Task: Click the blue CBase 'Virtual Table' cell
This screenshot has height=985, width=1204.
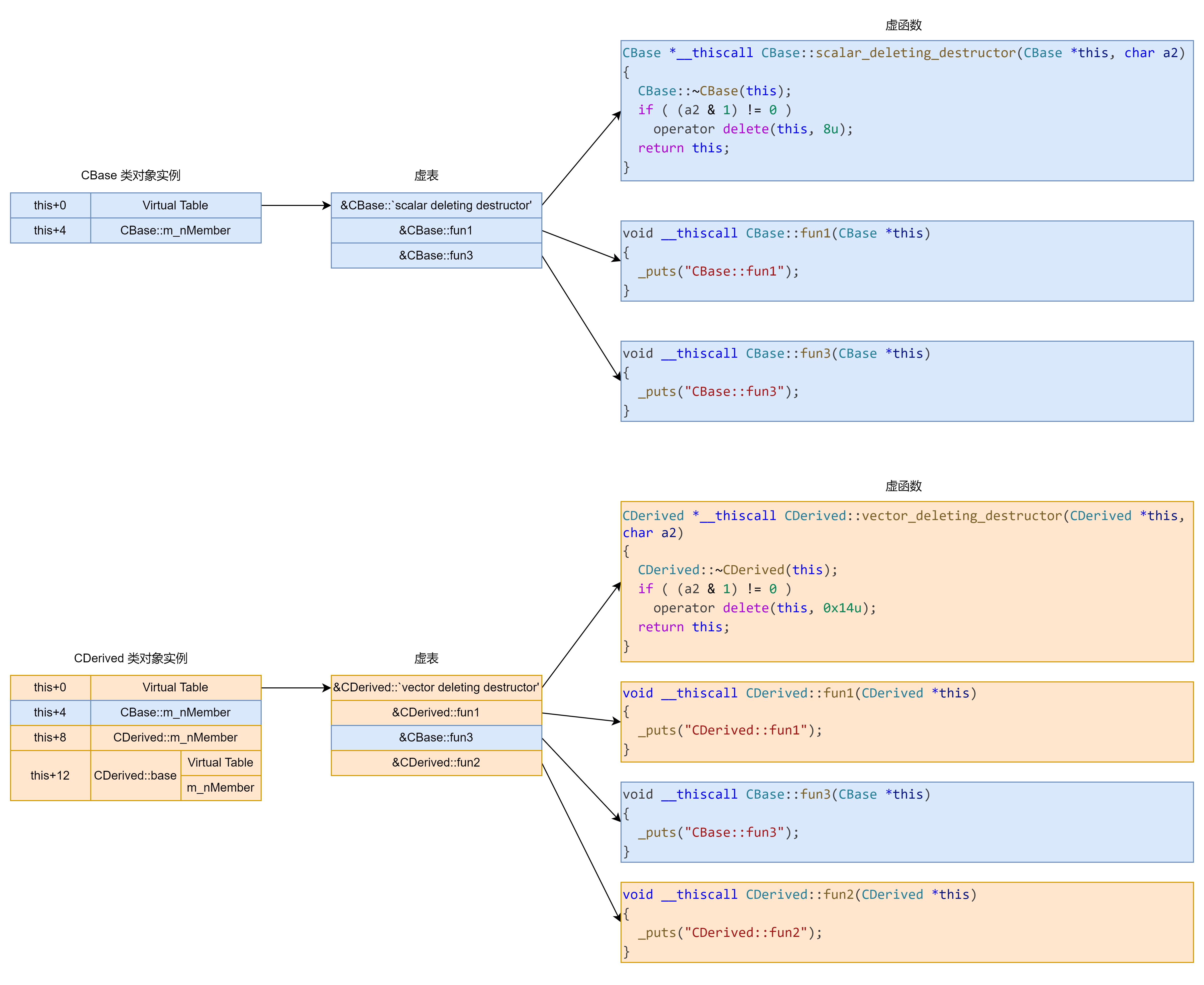Action: (175, 205)
